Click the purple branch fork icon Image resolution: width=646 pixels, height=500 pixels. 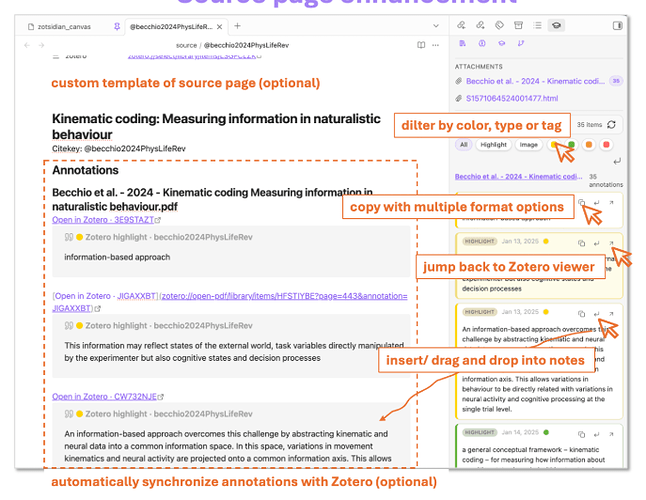pos(521,43)
